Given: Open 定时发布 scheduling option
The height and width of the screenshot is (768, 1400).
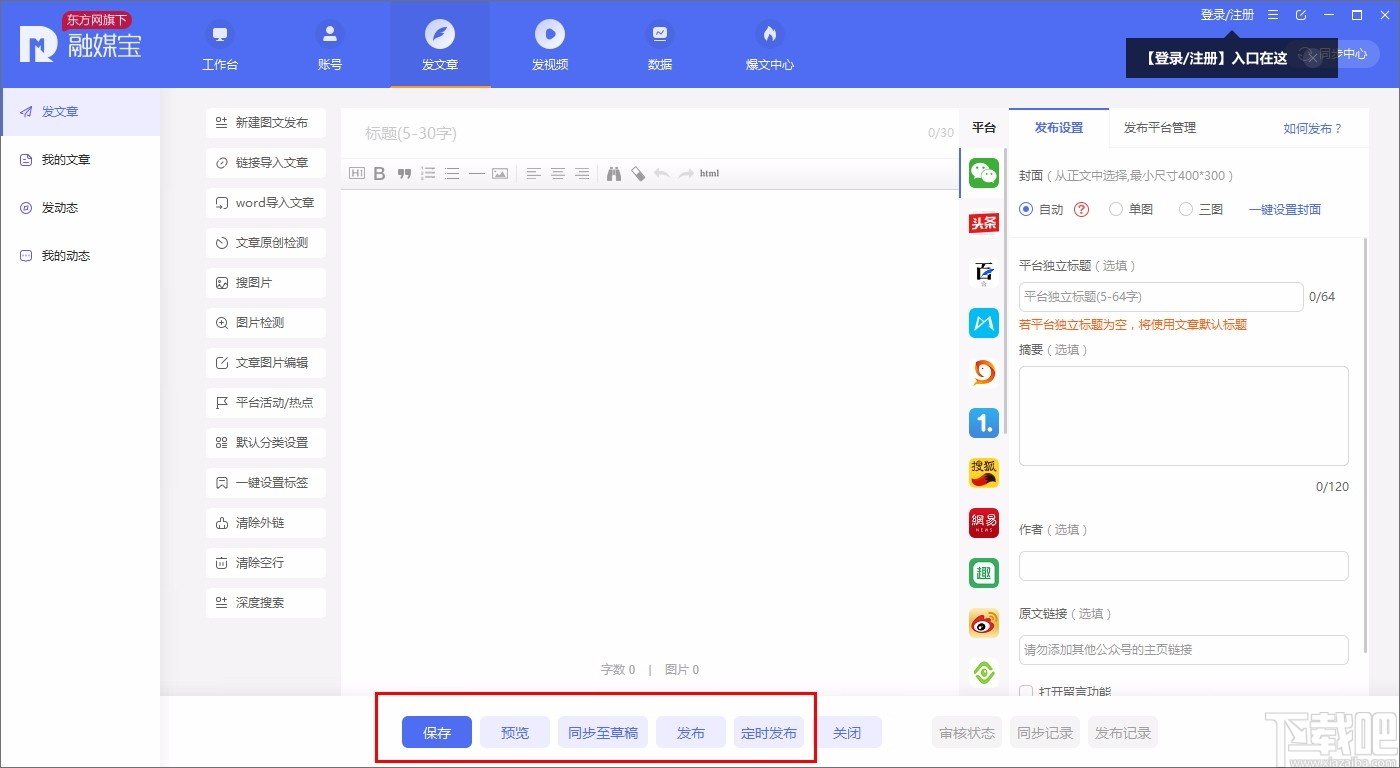Looking at the screenshot, I should [769, 732].
